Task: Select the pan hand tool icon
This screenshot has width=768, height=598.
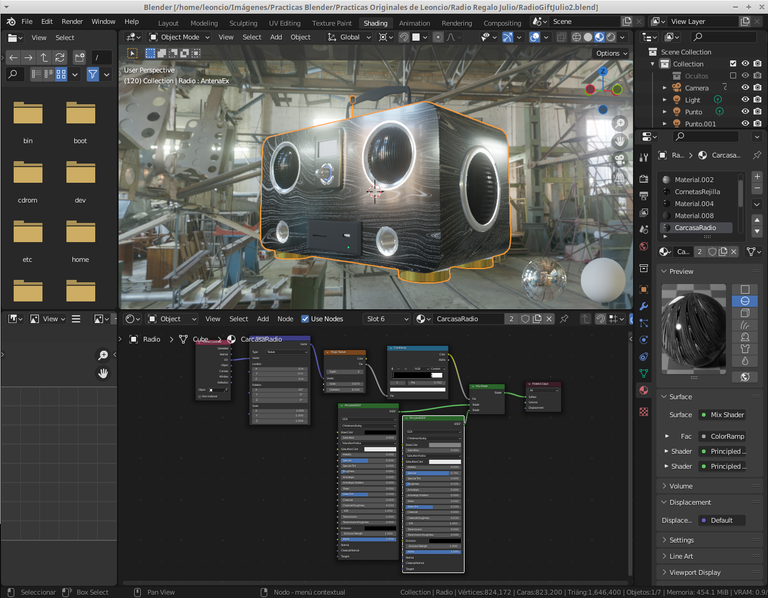Action: (x=102, y=373)
